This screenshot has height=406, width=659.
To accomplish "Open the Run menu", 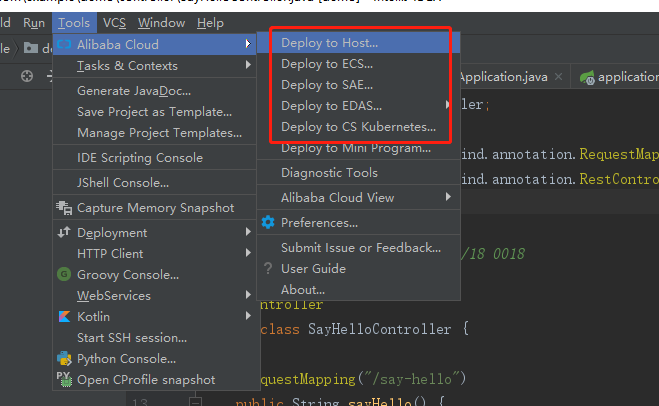I will [x=34, y=23].
